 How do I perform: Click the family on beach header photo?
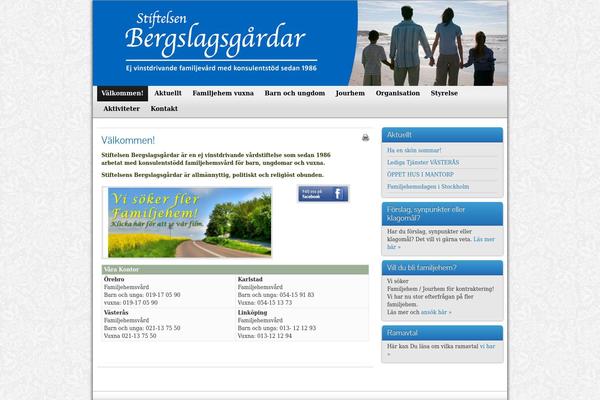429,43
